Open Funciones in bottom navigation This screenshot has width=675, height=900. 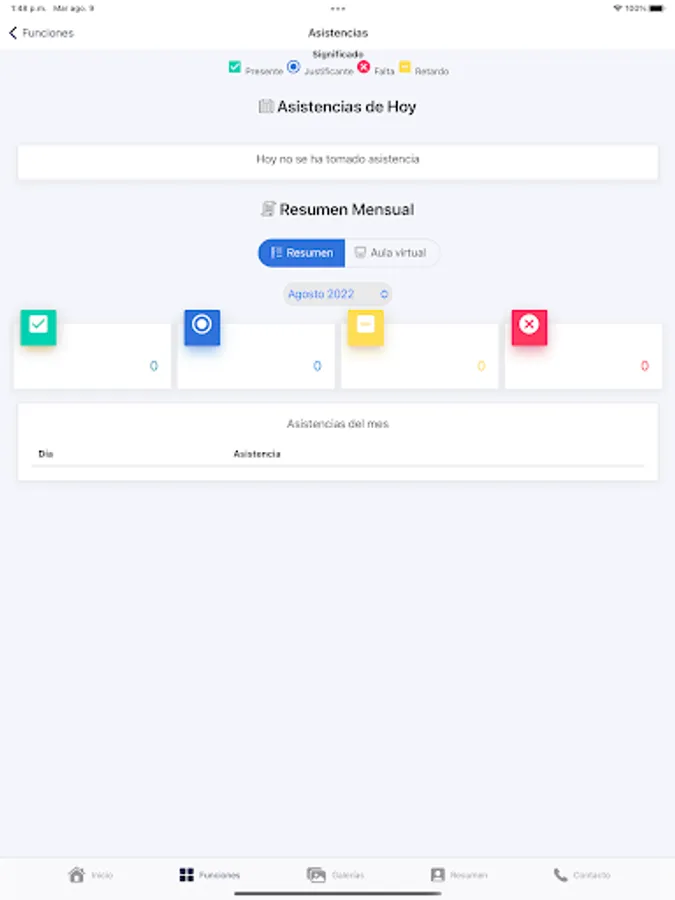click(x=210, y=875)
